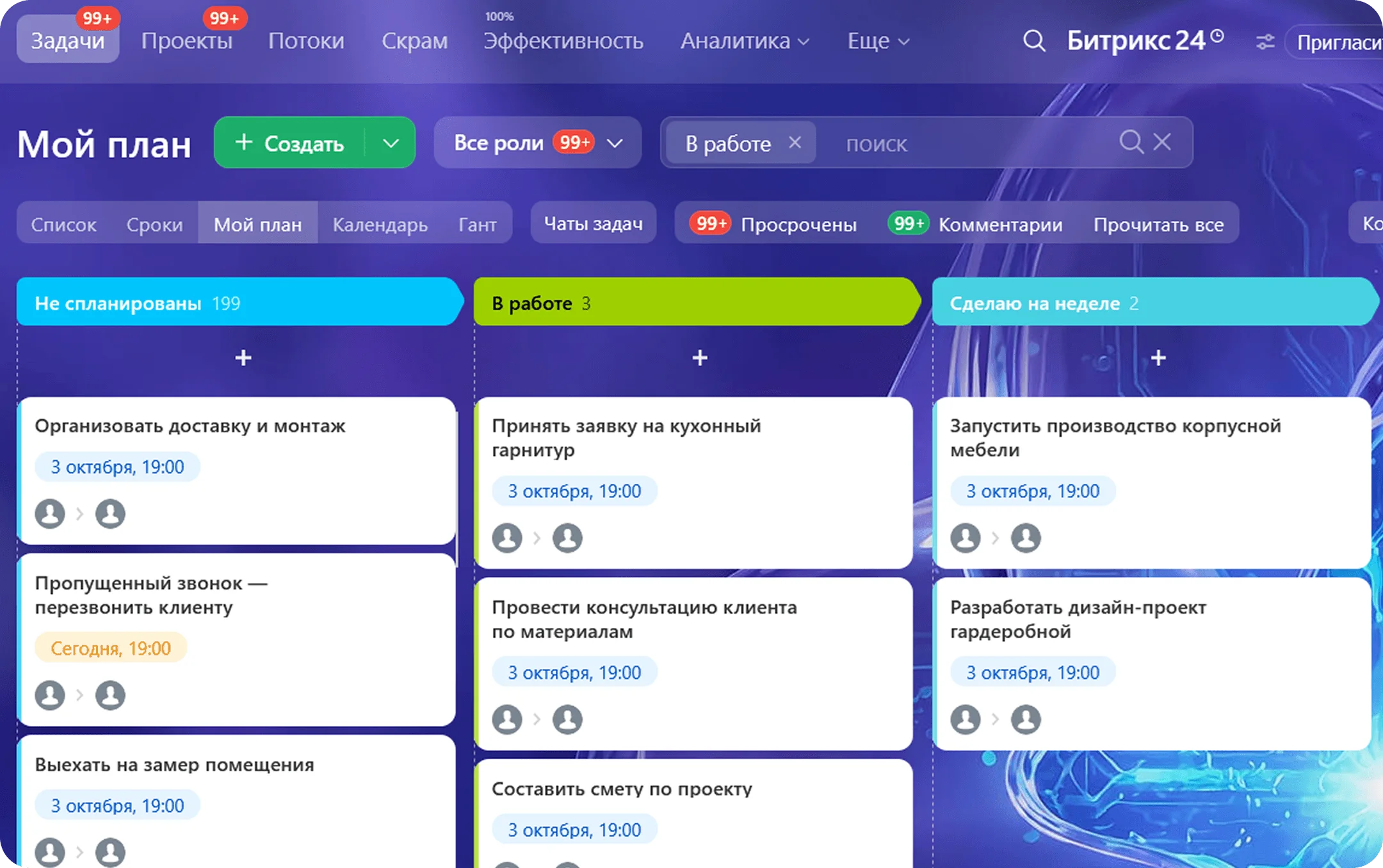Expand the Еще menu
The height and width of the screenshot is (868, 1383).
coord(878,41)
